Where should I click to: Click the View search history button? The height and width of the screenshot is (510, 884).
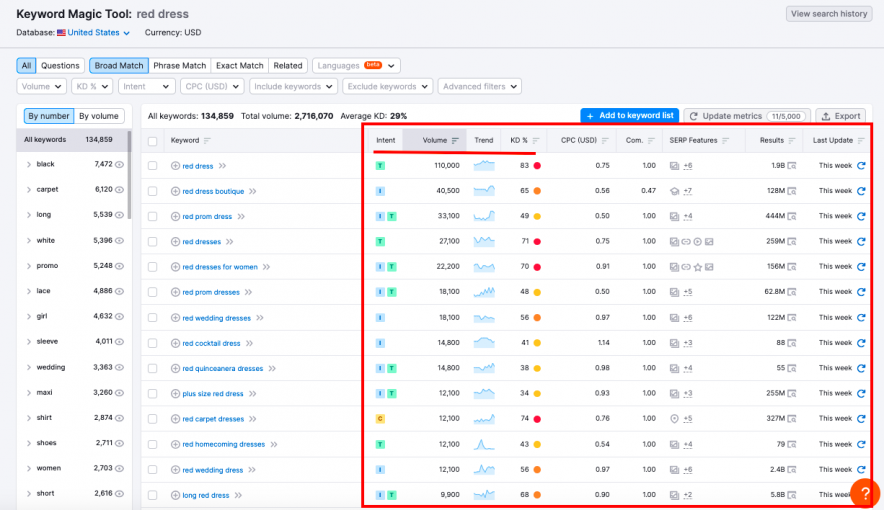coord(828,14)
